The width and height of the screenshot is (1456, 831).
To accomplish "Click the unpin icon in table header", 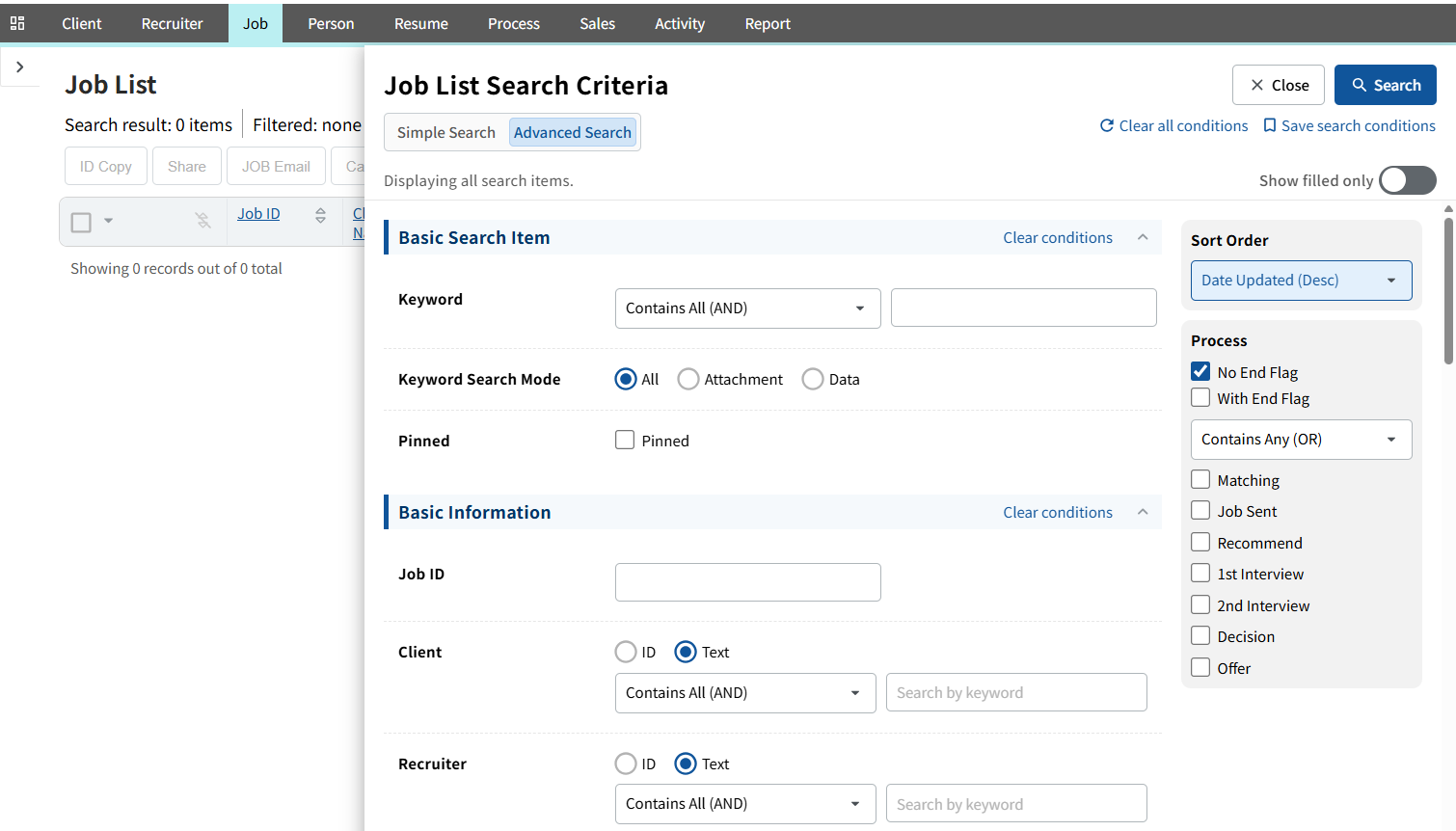I will point(202,221).
